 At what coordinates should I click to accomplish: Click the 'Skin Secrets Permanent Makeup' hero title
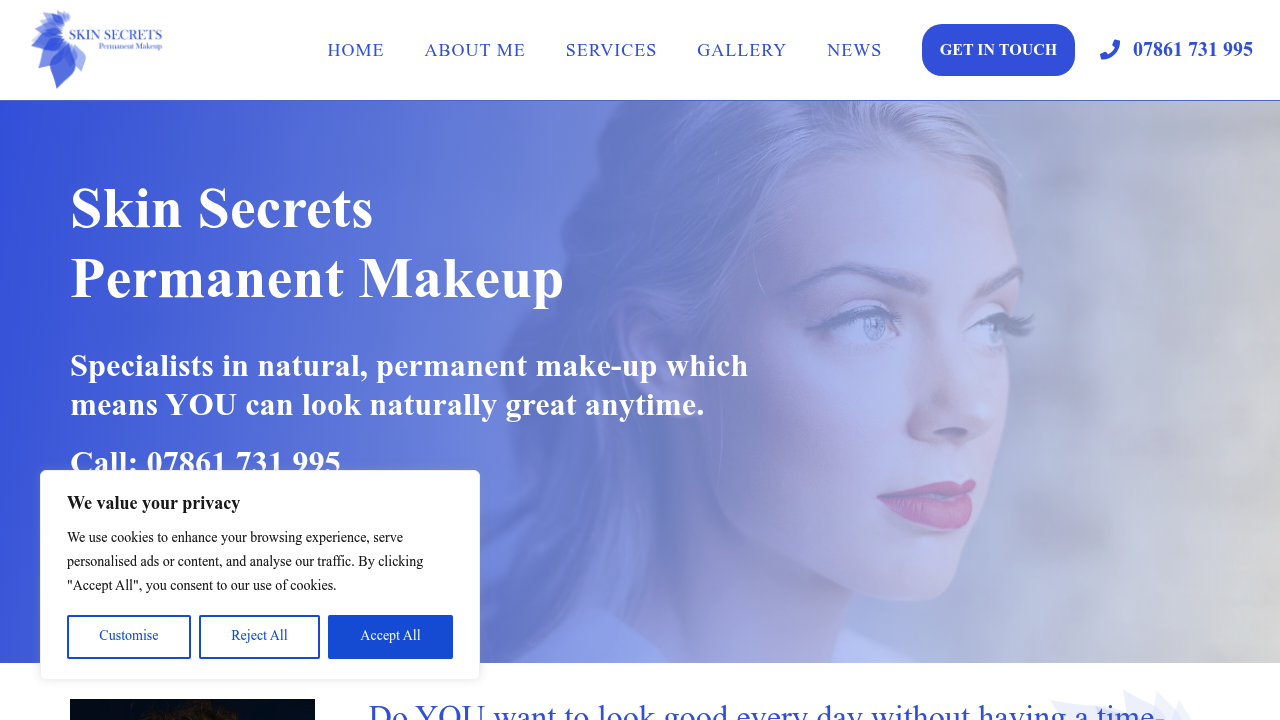[317, 243]
